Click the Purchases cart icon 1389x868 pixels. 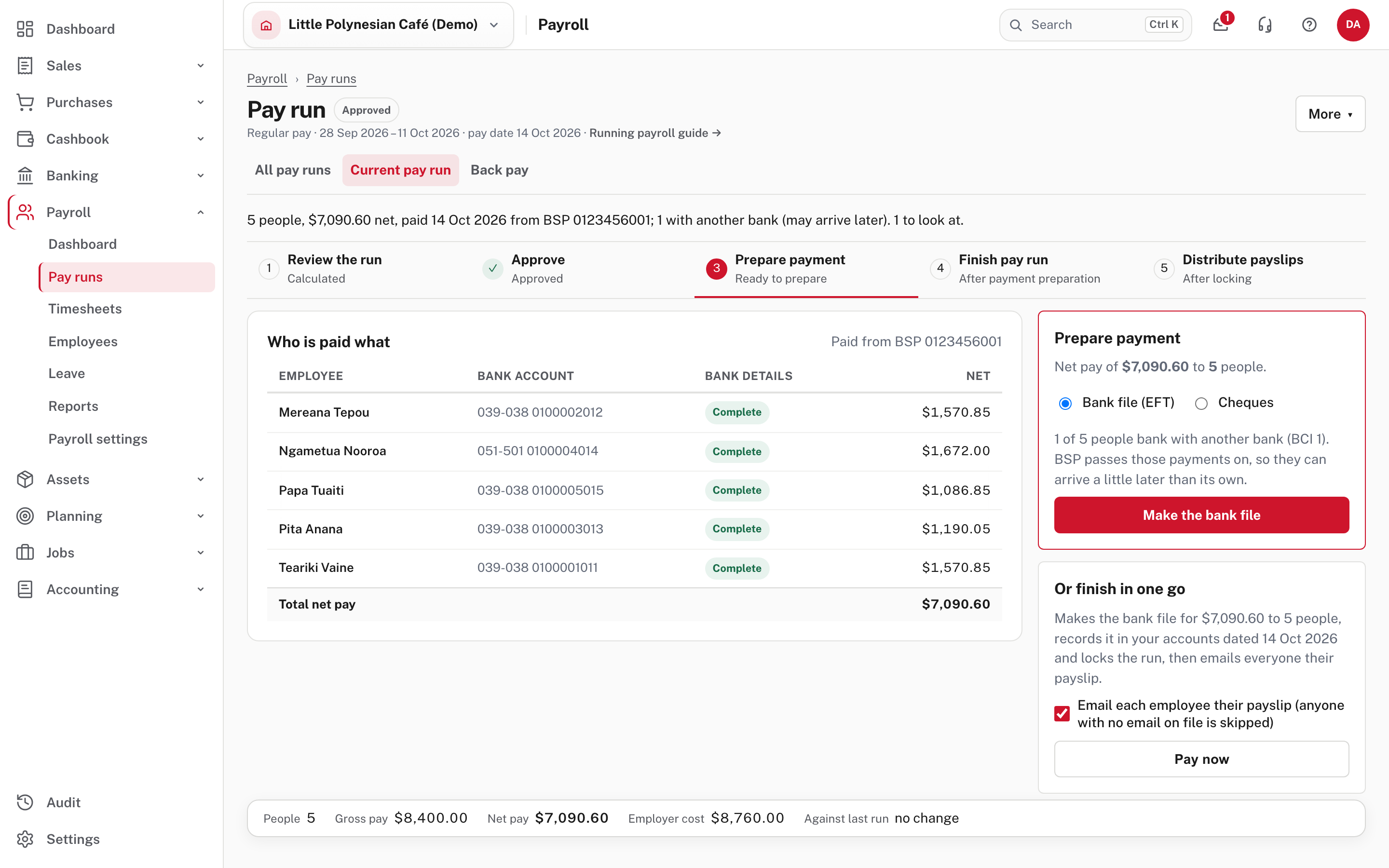pos(25,102)
